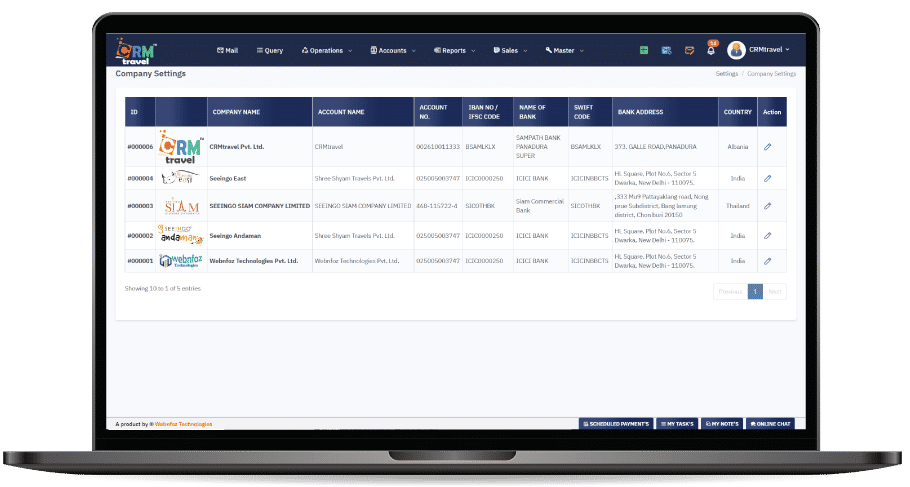This screenshot has width=910, height=487.
Task: Click account number 468-115722-4
Action: pos(436,206)
